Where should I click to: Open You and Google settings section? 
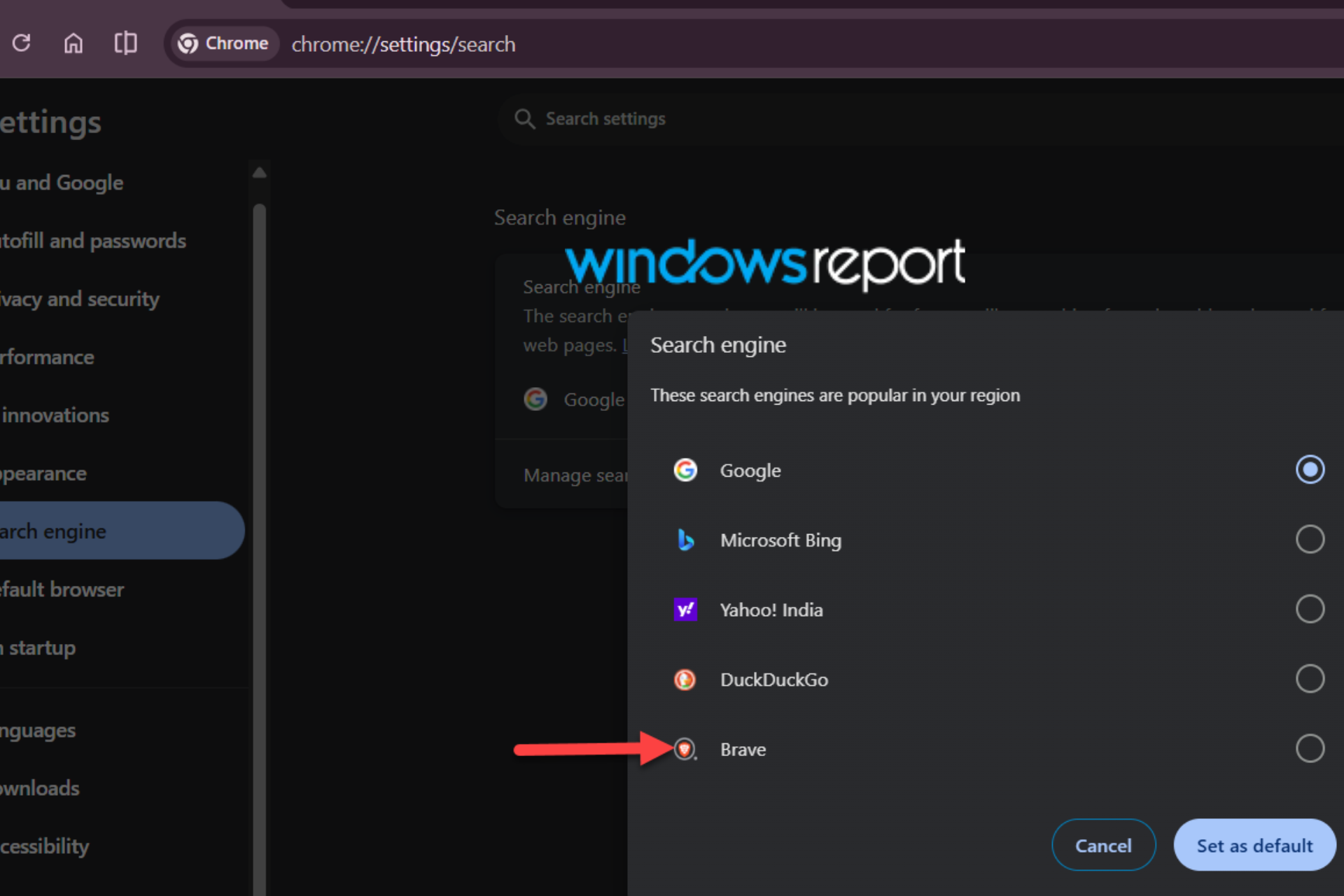[122, 183]
